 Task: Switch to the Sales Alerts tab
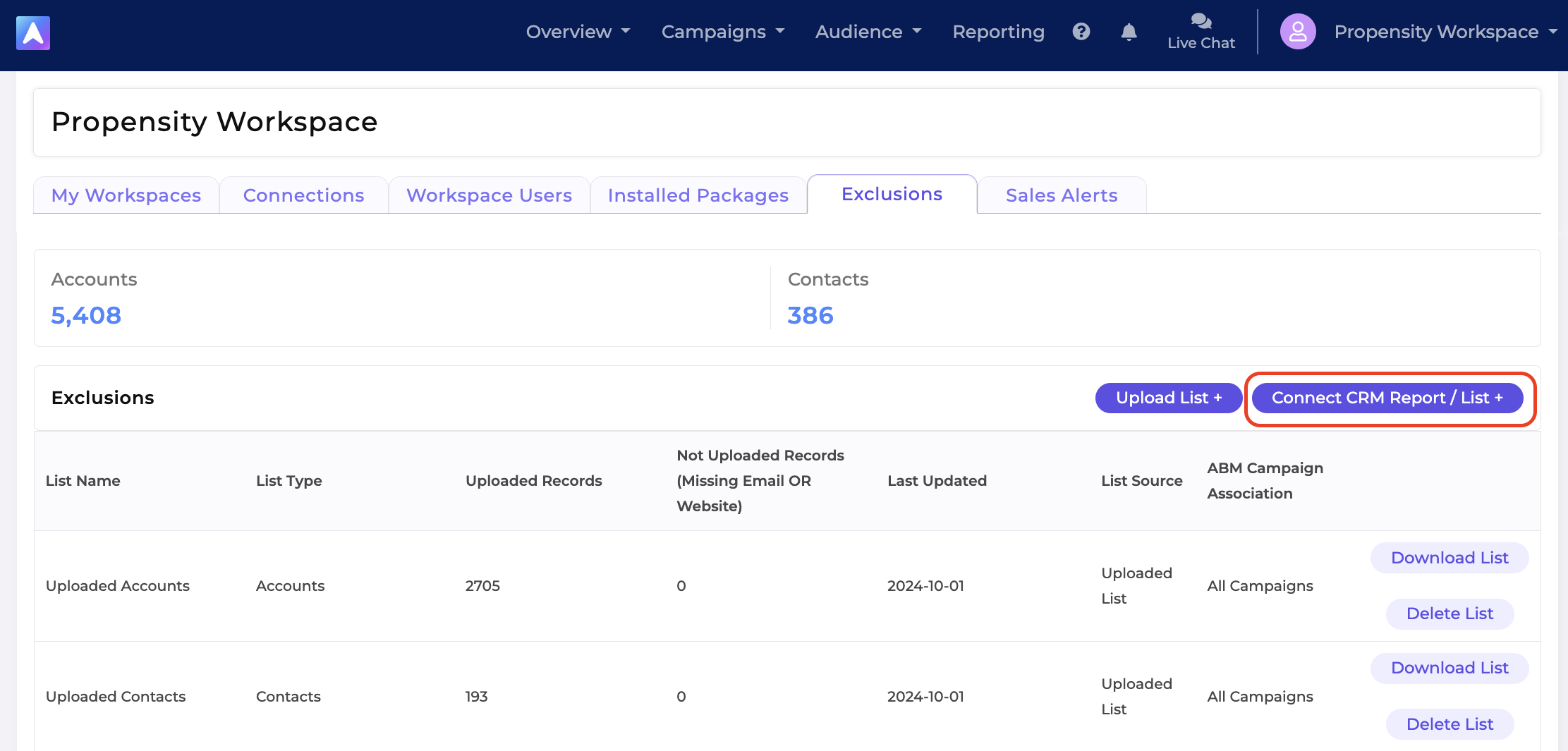pyautogui.click(x=1062, y=195)
